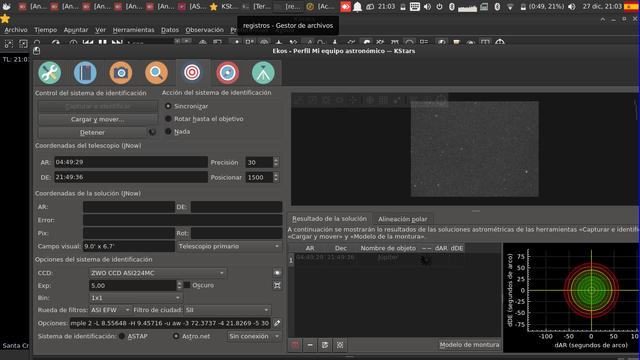Click the wifi icon in system panel
The image size is (640, 360).
pos(510,7)
